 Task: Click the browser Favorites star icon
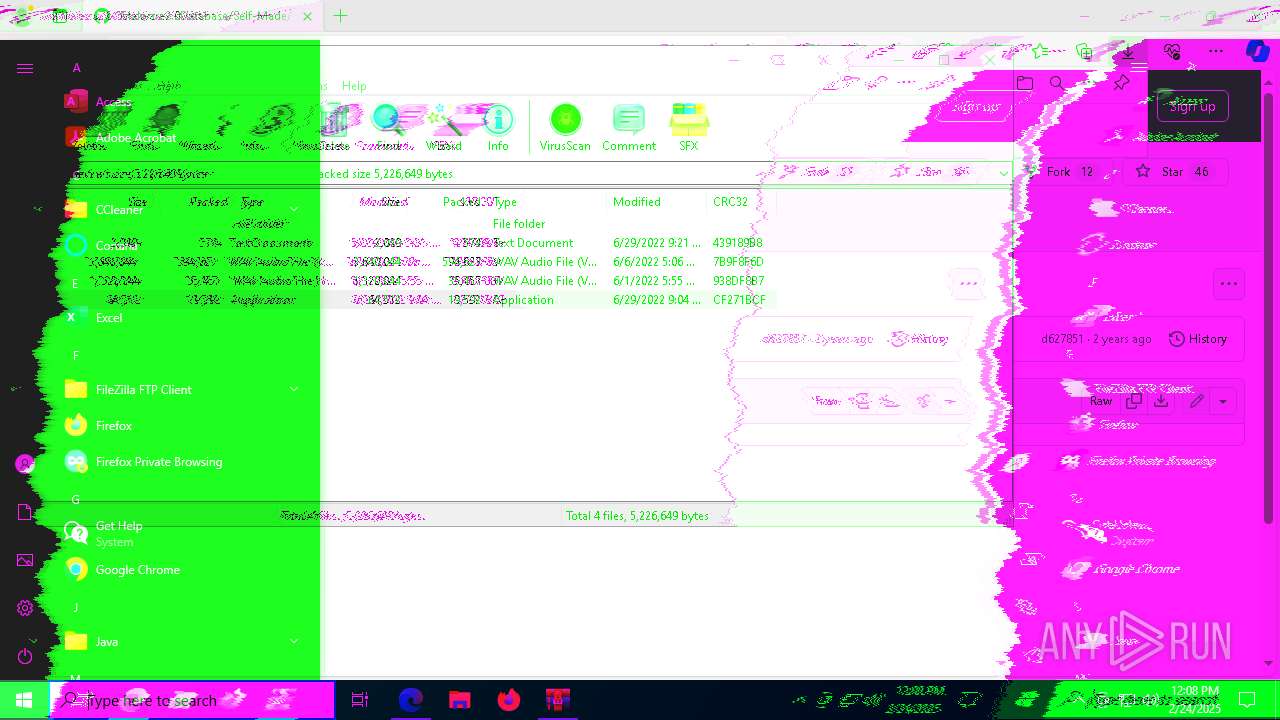pos(1040,51)
